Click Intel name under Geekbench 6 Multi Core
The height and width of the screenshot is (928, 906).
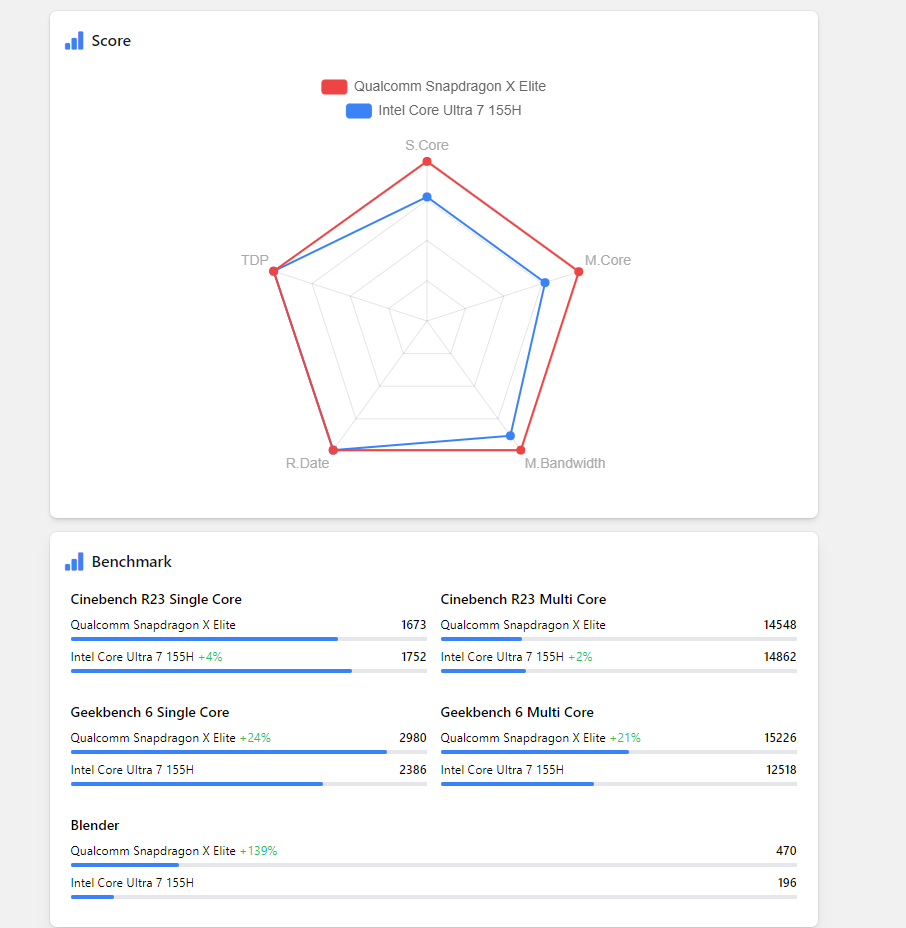click(x=502, y=770)
